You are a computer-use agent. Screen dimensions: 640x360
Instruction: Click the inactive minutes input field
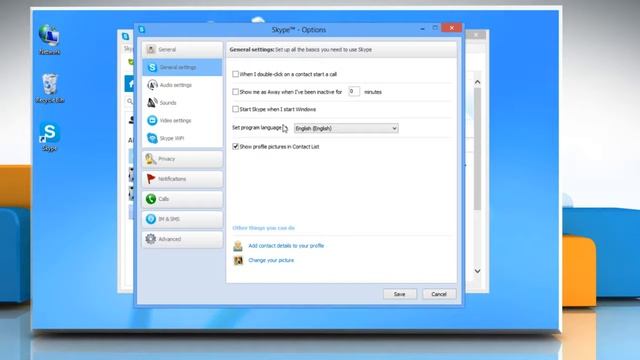tap(354, 91)
